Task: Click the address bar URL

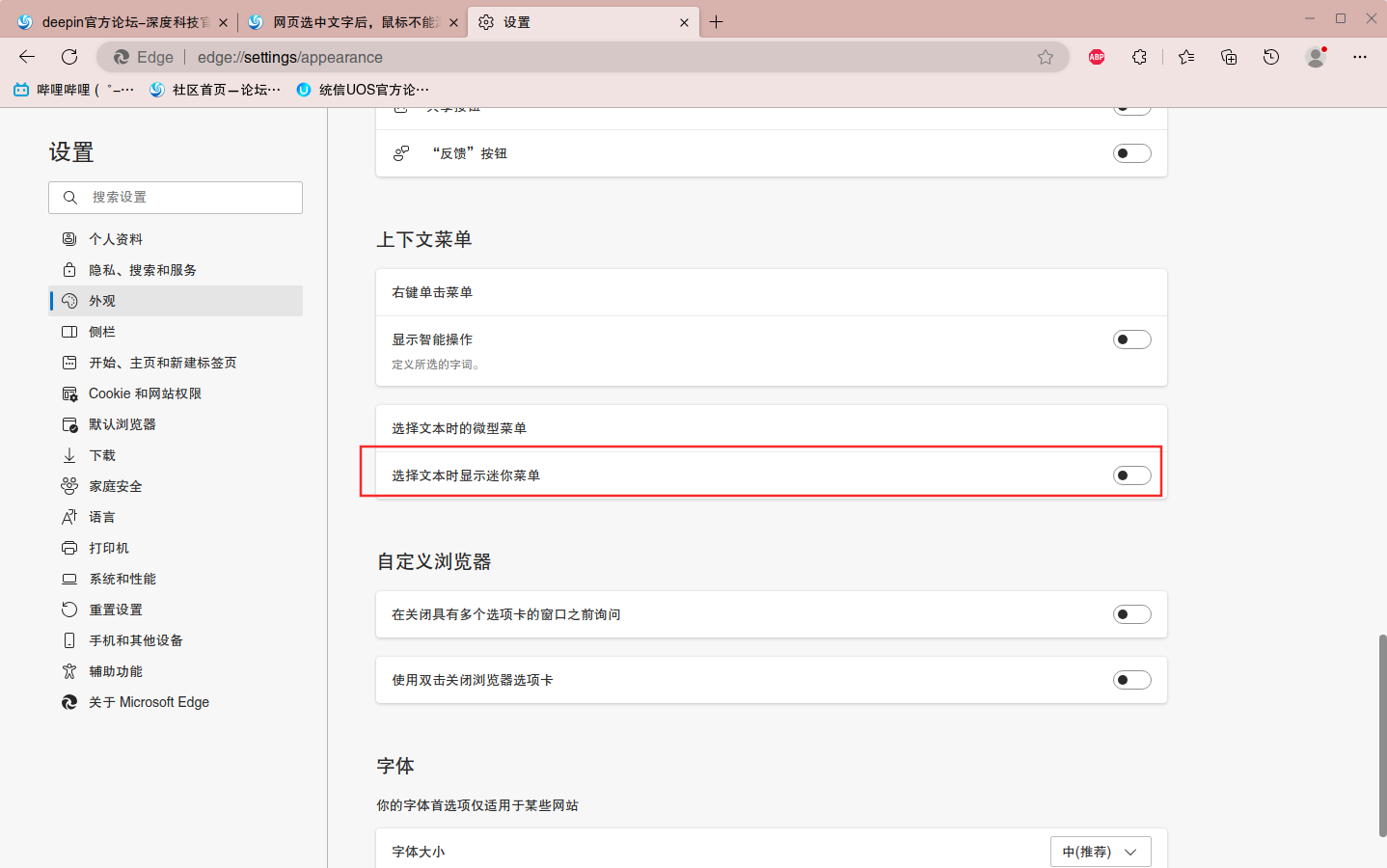Action: (x=290, y=57)
